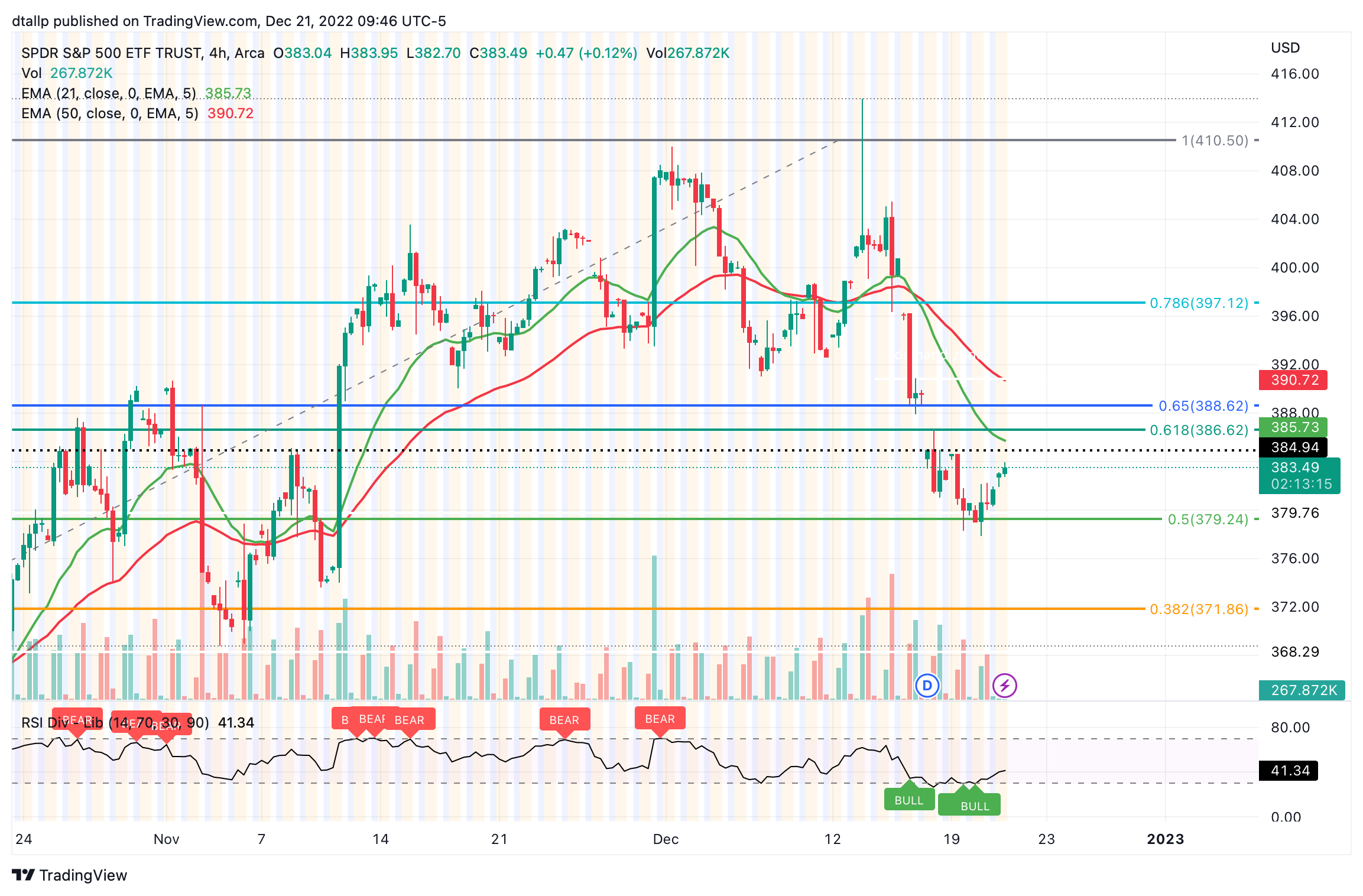Click the Dec label on the time axis
Image resolution: width=1363 pixels, height=896 pixels.
666,839
